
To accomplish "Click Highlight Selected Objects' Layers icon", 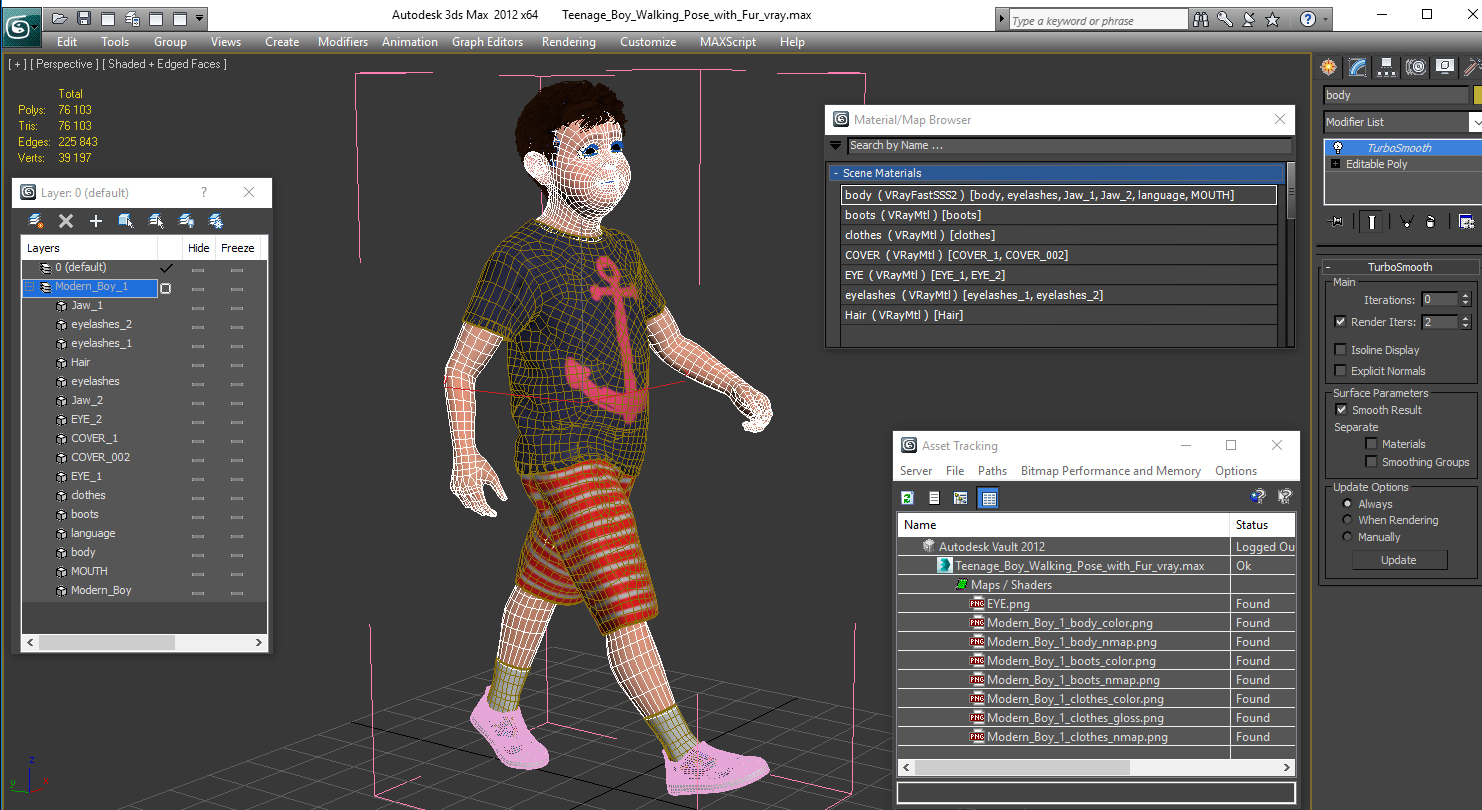I will pyautogui.click(x=156, y=221).
